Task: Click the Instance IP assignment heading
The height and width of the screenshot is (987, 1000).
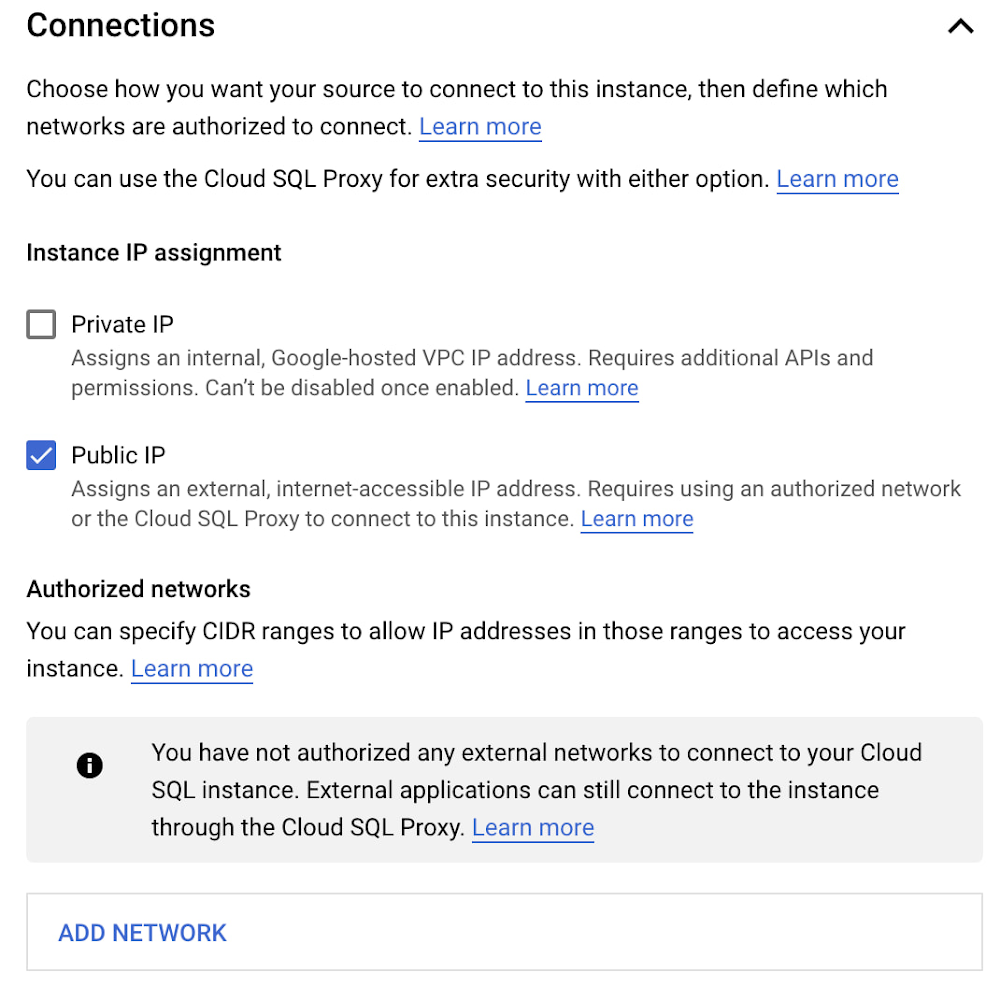Action: pyautogui.click(x=154, y=253)
